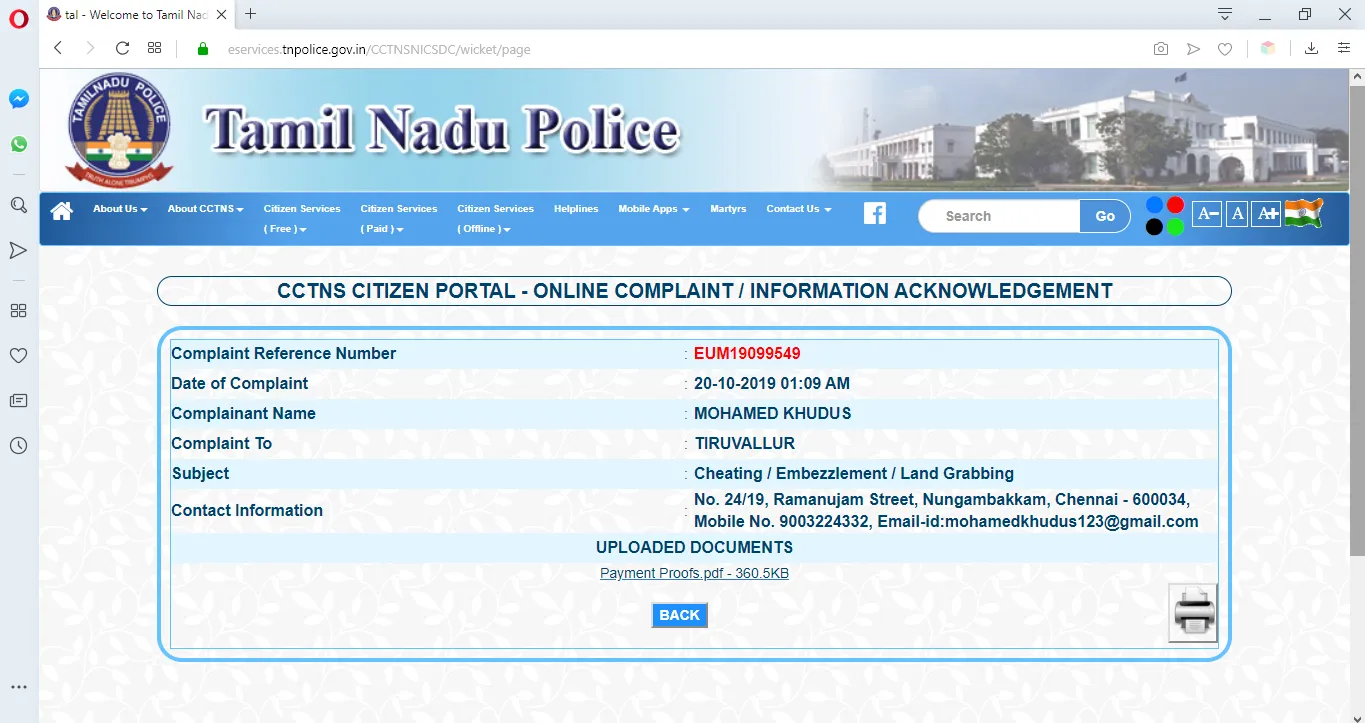Expand Citizen Services (Offline) menu
This screenshot has height=723, width=1365.
click(495, 218)
